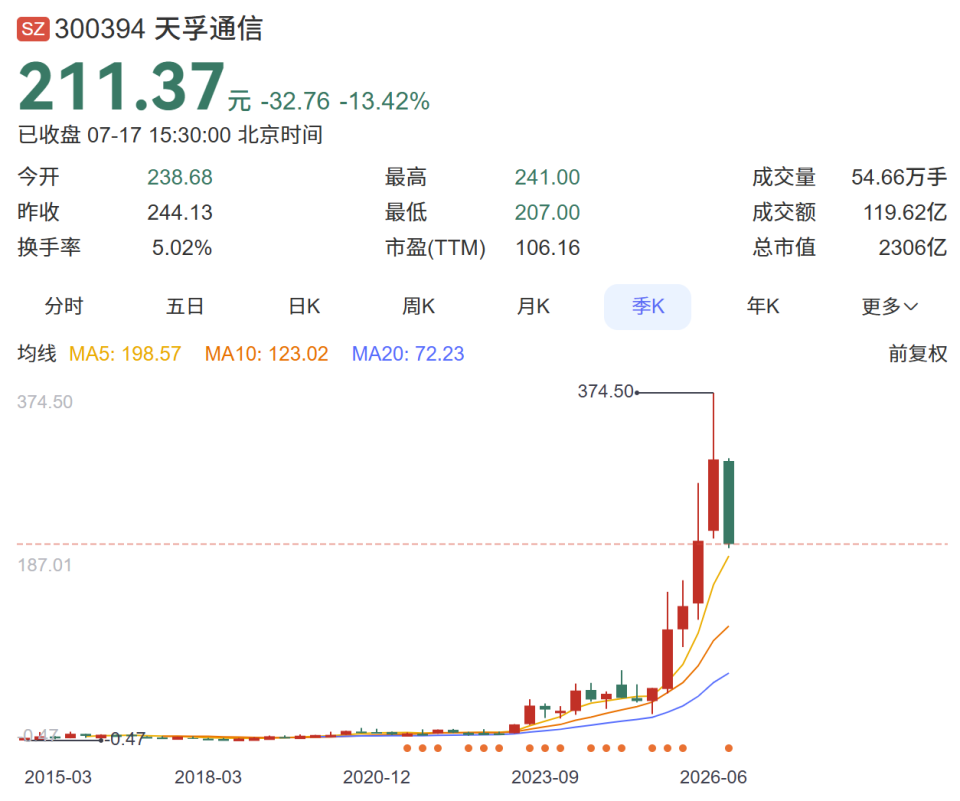The image size is (960, 801).
Task: Click the red SZ market badge icon
Action: click(33, 29)
